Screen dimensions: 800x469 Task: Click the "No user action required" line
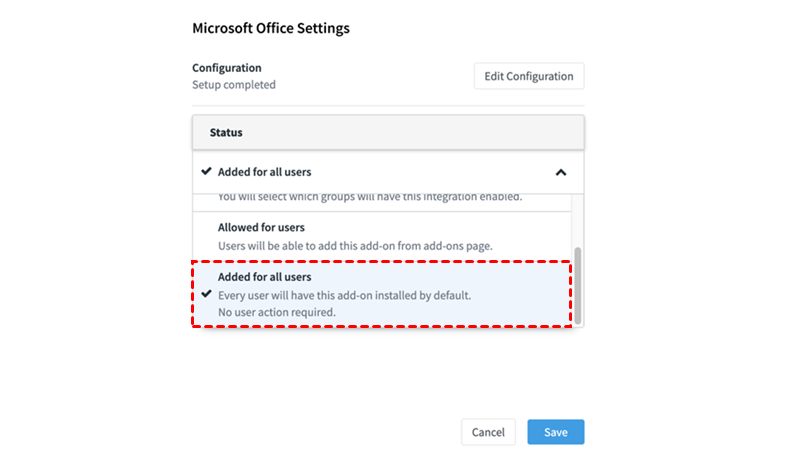click(x=277, y=312)
